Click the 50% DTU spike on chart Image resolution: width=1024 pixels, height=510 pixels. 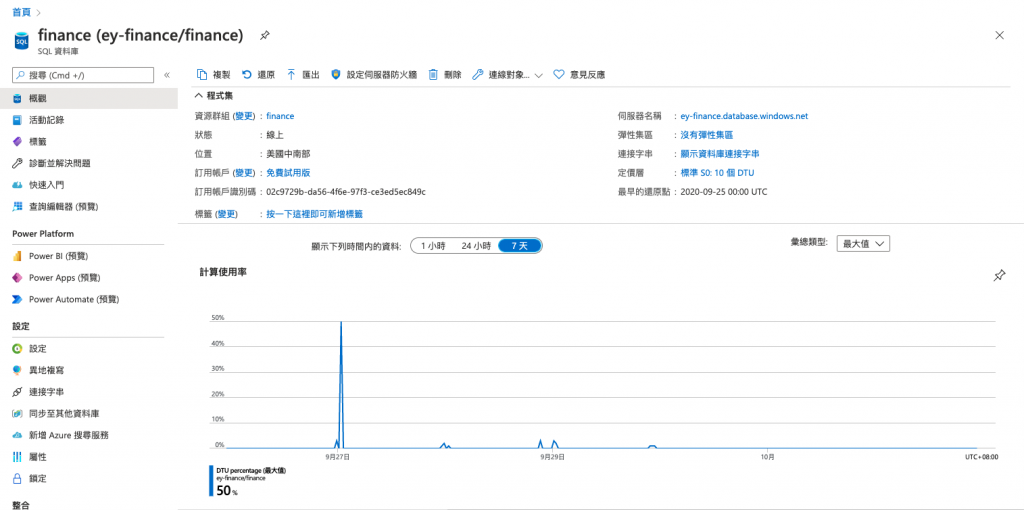[x=341, y=323]
